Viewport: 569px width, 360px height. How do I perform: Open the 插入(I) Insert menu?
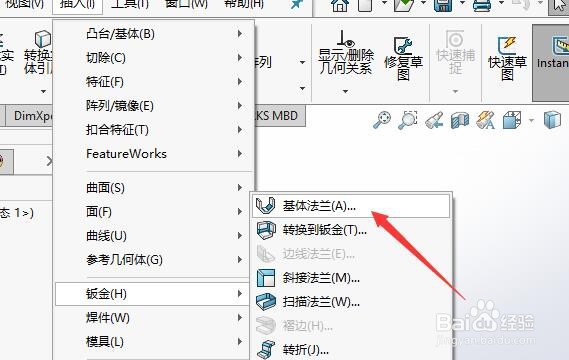(77, 4)
